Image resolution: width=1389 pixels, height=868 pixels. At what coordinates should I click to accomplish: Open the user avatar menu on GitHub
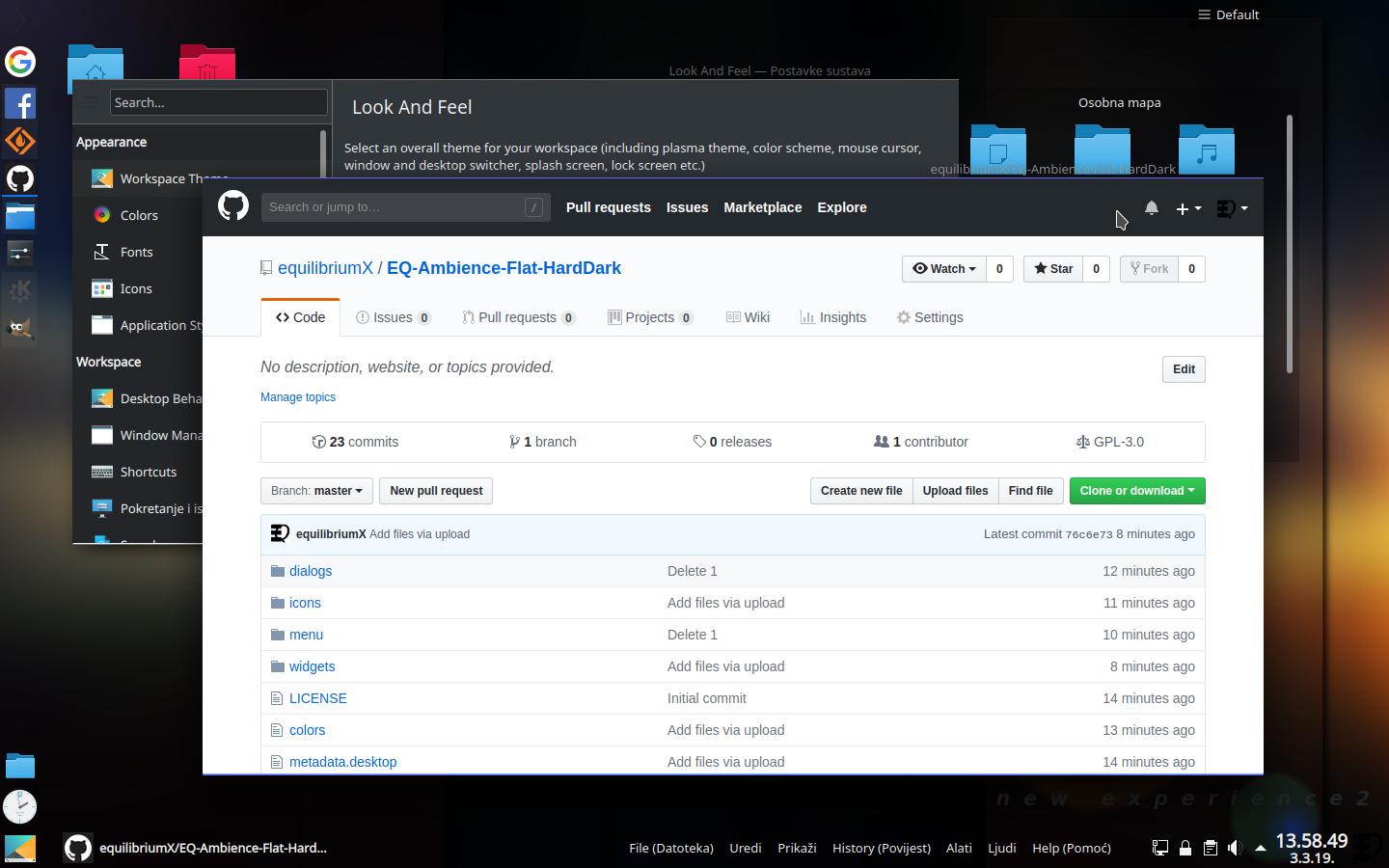click(1232, 208)
